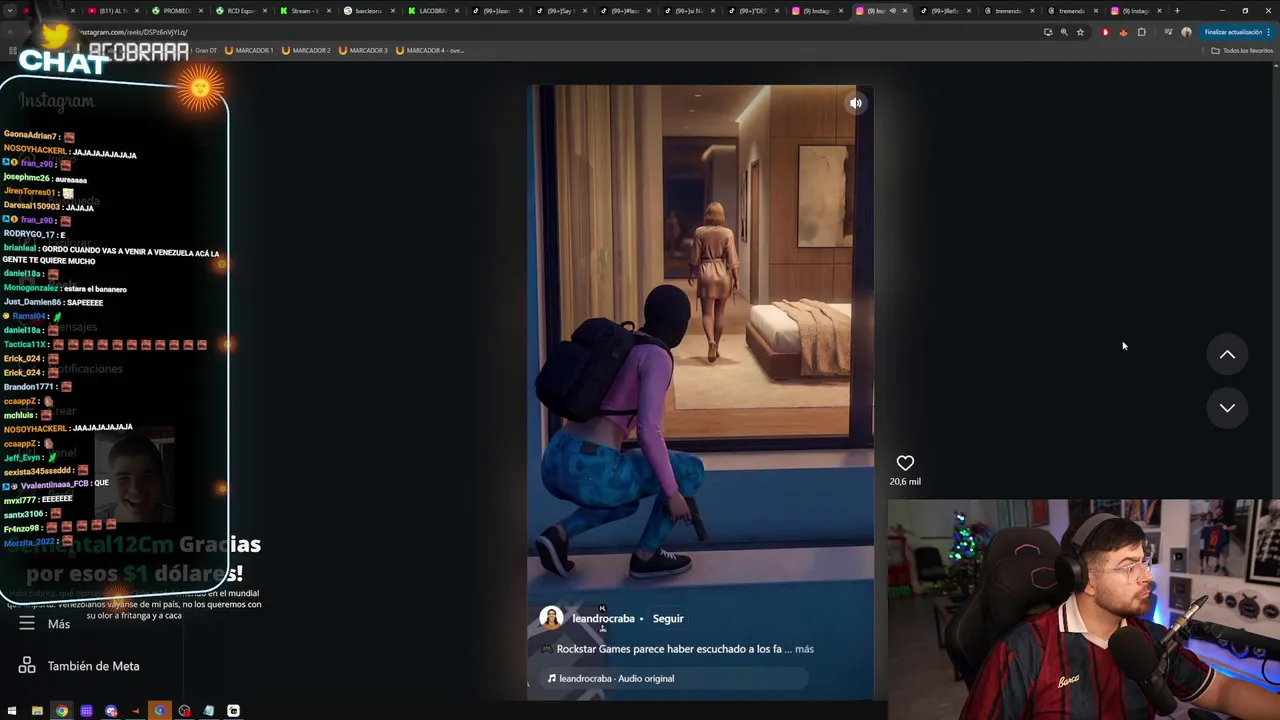Open MARCADOR 2 bookmark
The width and height of the screenshot is (1280, 720).
[x=306, y=50]
